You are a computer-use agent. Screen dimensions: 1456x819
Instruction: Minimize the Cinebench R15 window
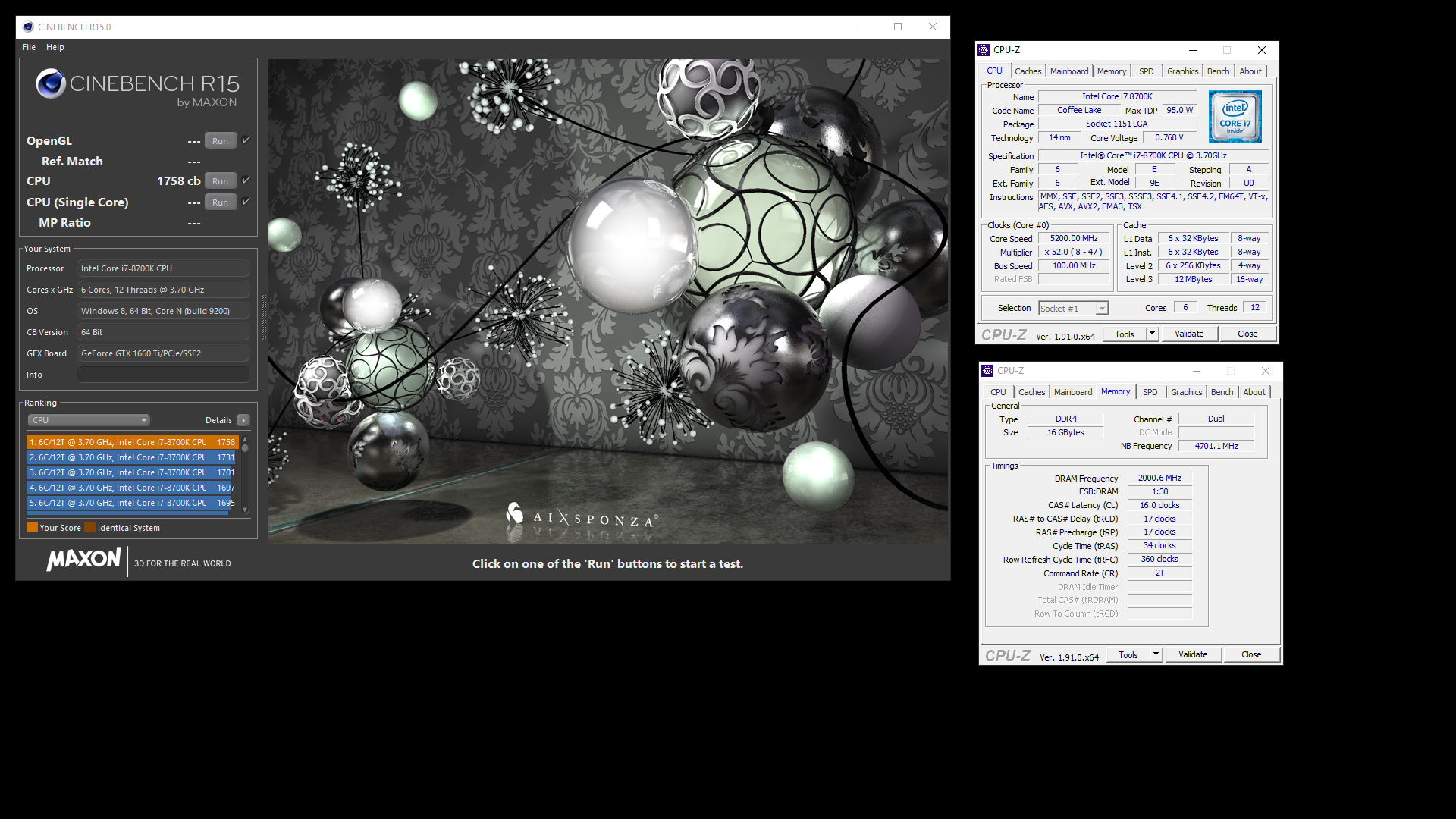[x=863, y=27]
